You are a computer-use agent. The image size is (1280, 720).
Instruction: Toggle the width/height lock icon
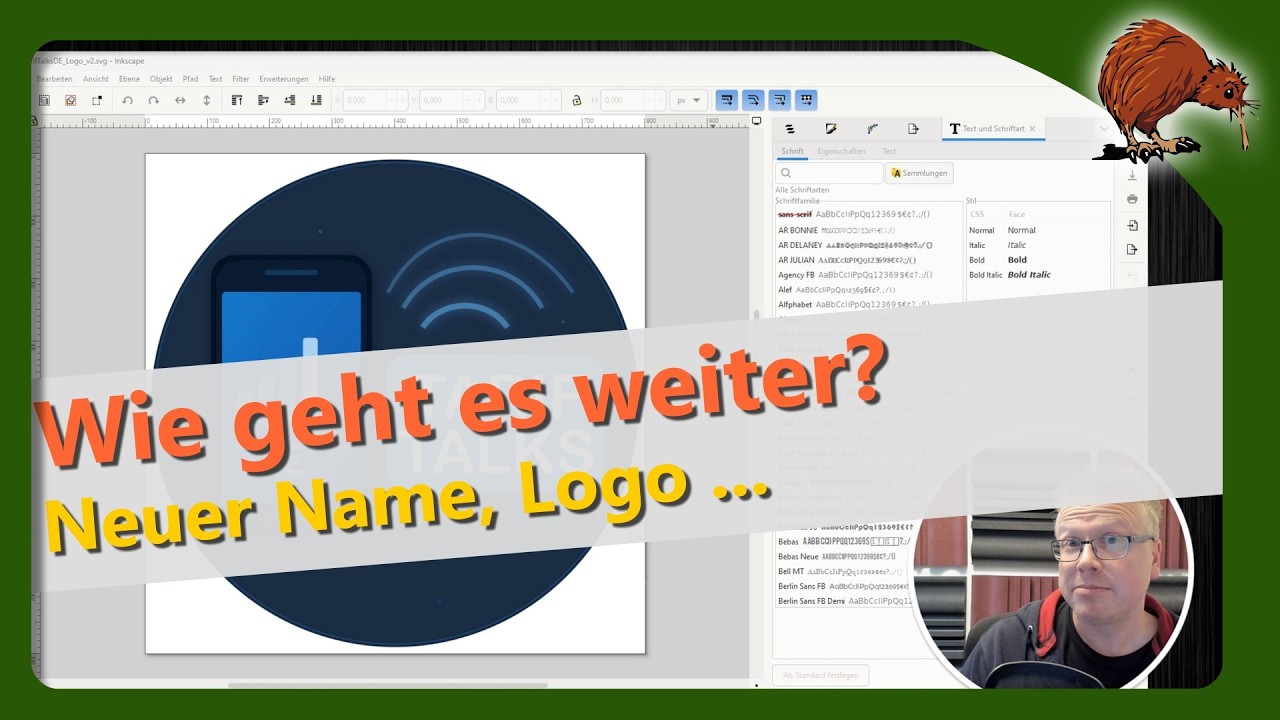click(577, 100)
